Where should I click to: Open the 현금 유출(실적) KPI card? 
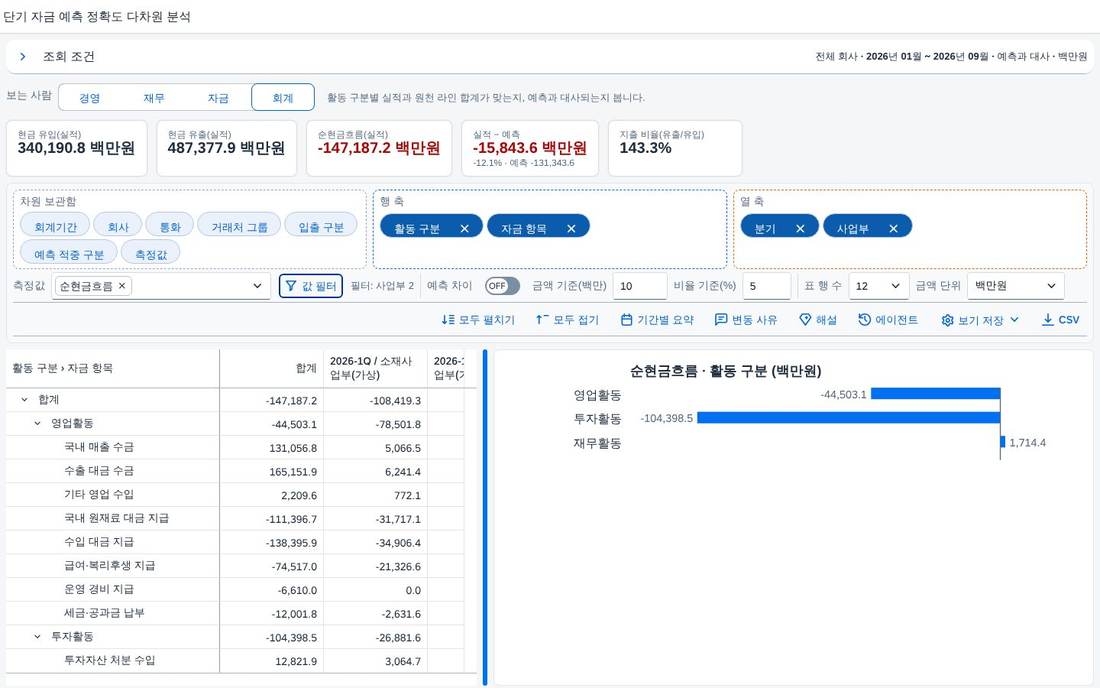[x=227, y=148]
